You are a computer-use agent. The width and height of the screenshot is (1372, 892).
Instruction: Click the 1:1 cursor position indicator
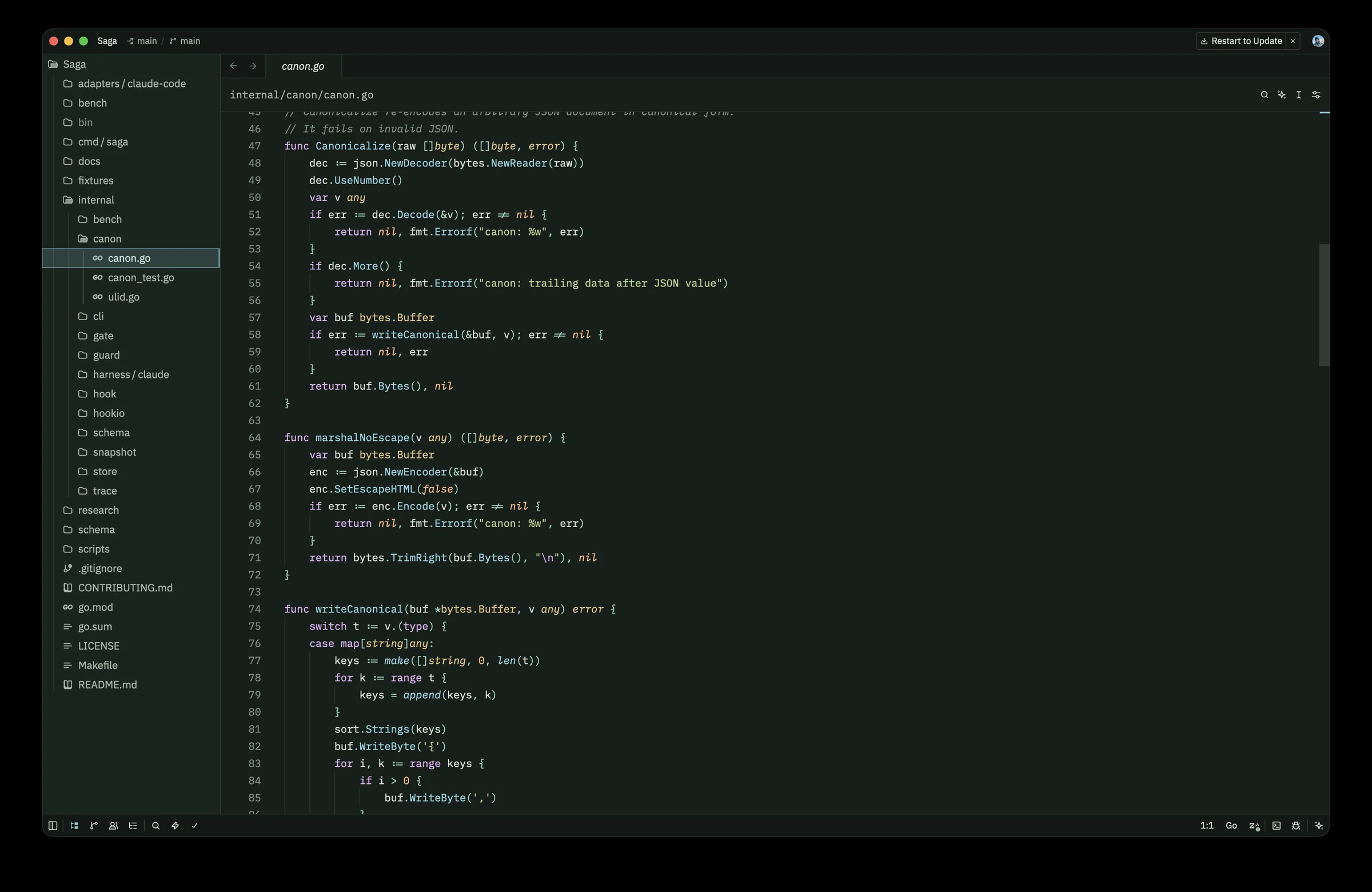pyautogui.click(x=1207, y=826)
